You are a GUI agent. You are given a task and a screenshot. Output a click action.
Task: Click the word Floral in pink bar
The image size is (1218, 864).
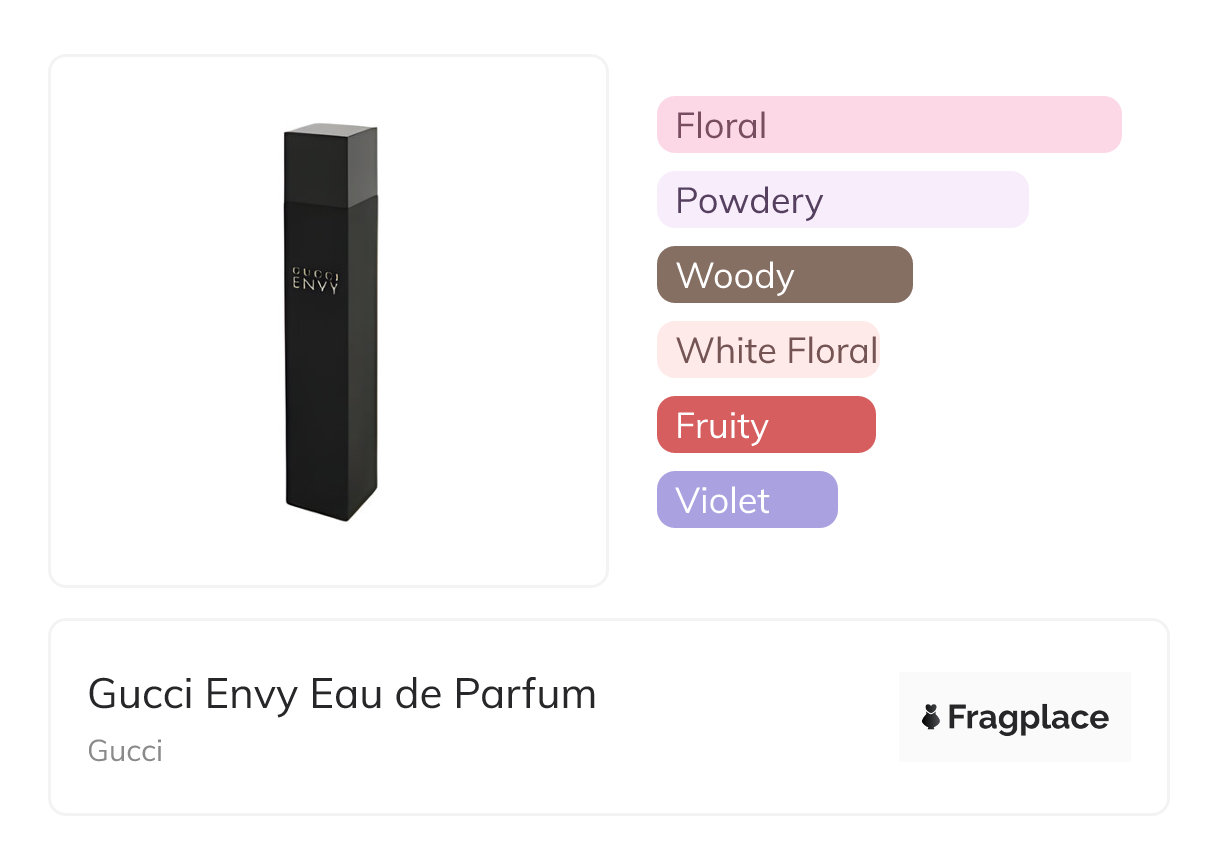[x=721, y=126]
